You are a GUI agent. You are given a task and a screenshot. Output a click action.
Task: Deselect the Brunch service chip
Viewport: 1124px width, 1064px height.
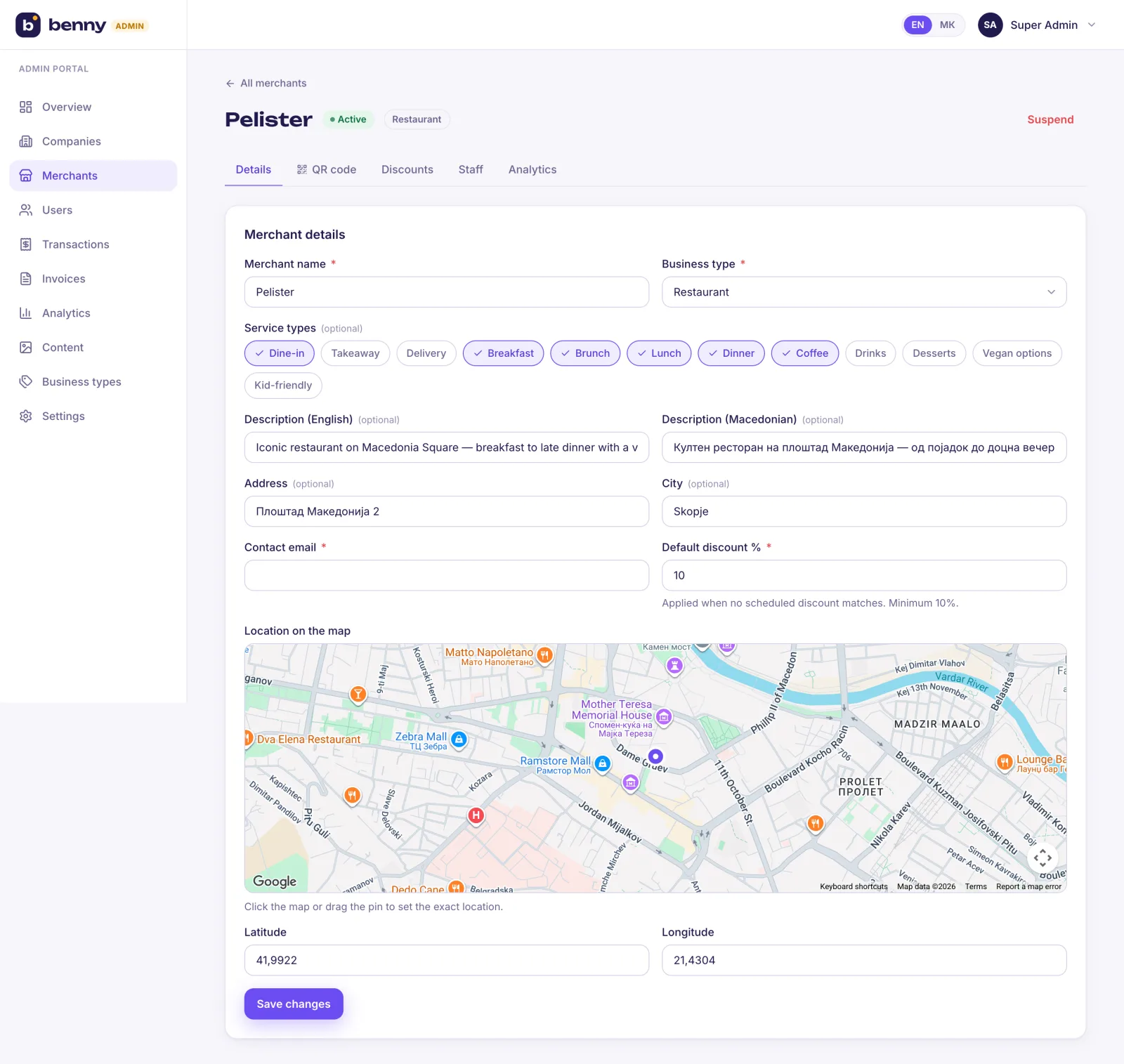click(x=585, y=353)
